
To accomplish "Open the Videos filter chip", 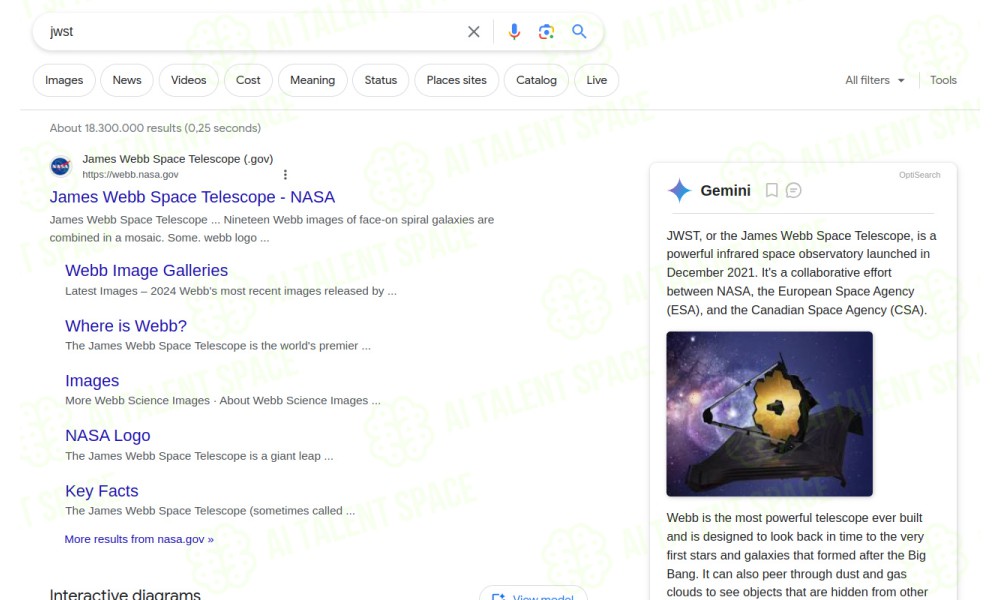I will 189,80.
